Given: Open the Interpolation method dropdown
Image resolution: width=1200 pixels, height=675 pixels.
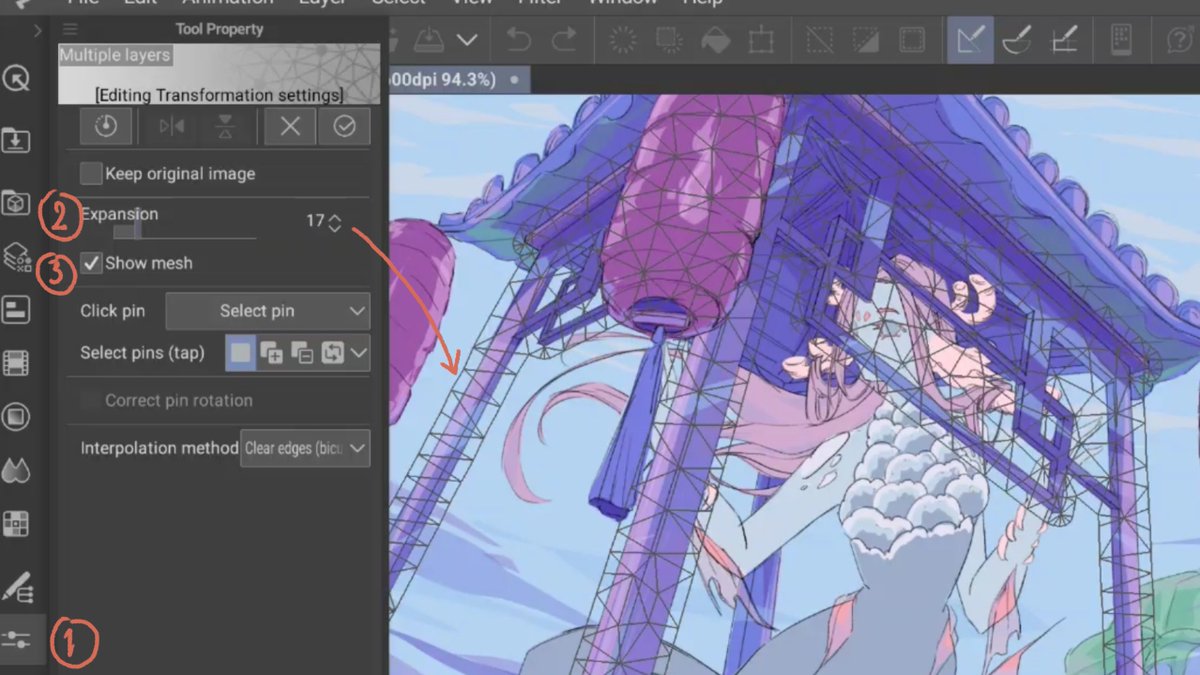Looking at the screenshot, I should (x=305, y=448).
